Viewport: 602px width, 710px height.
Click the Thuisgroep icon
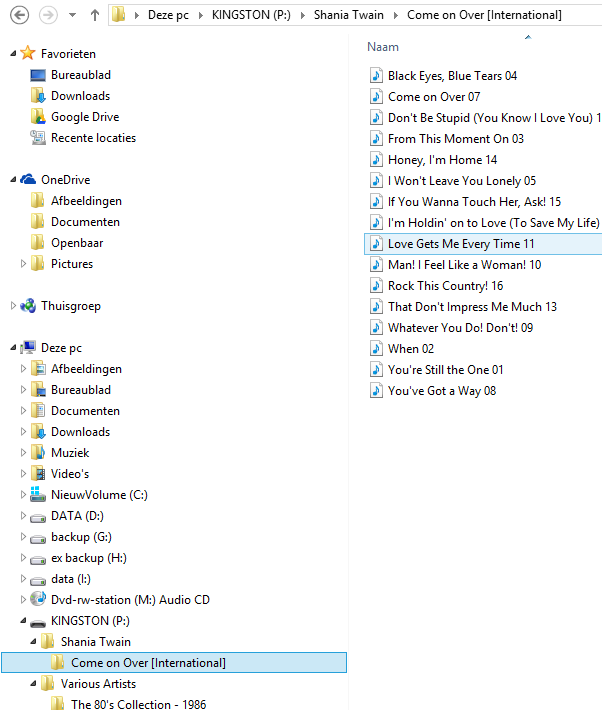[x=28, y=306]
